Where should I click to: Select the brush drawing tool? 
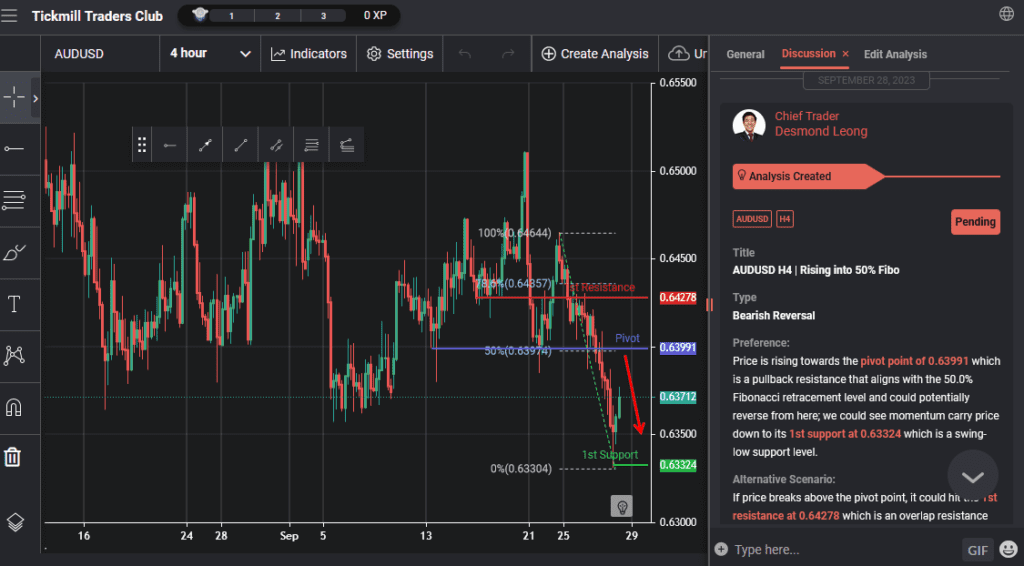click(14, 252)
